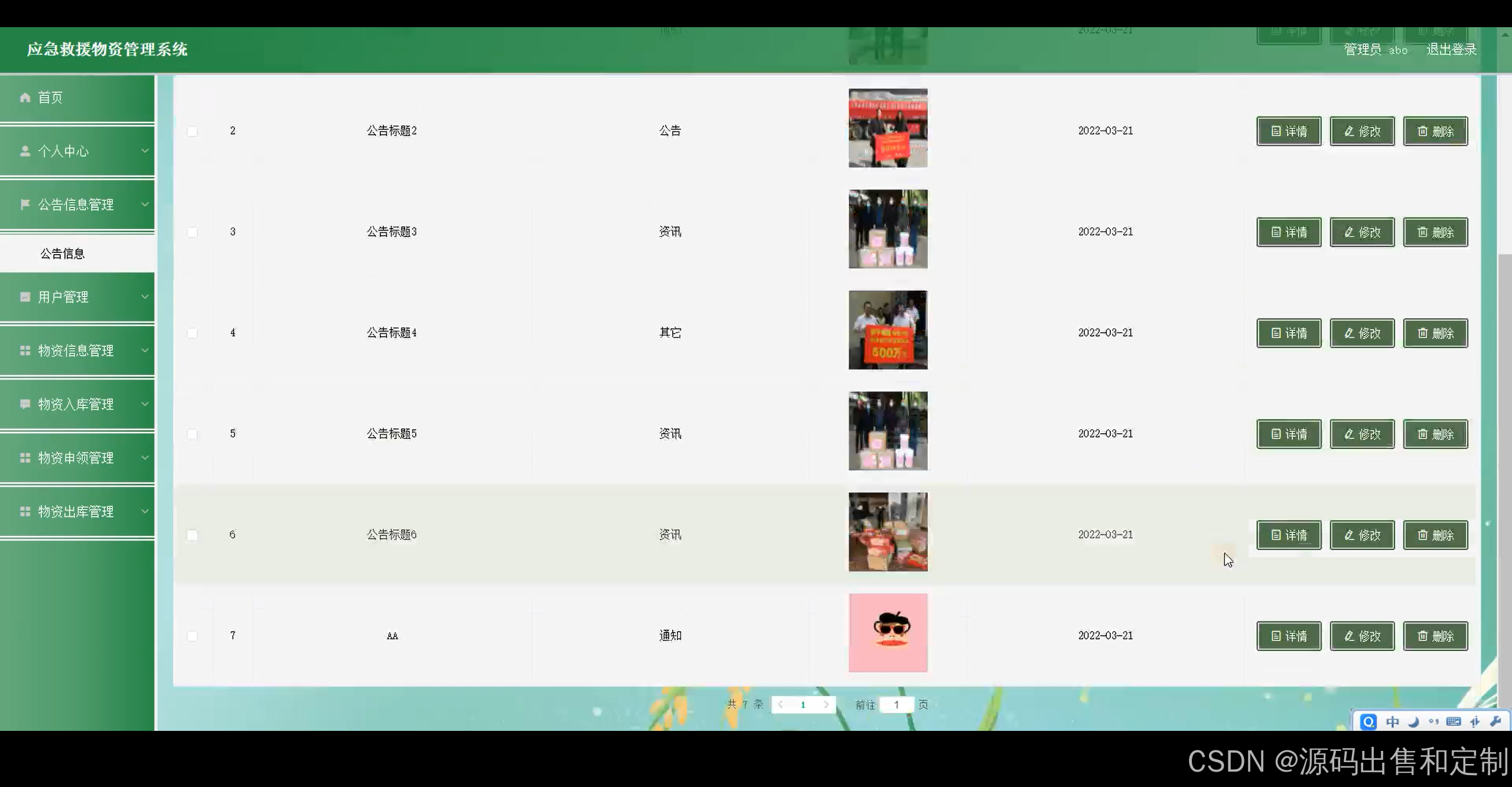1512x787 pixels.
Task: Click the chat icon beside 物资入库管理
Action: [25, 404]
